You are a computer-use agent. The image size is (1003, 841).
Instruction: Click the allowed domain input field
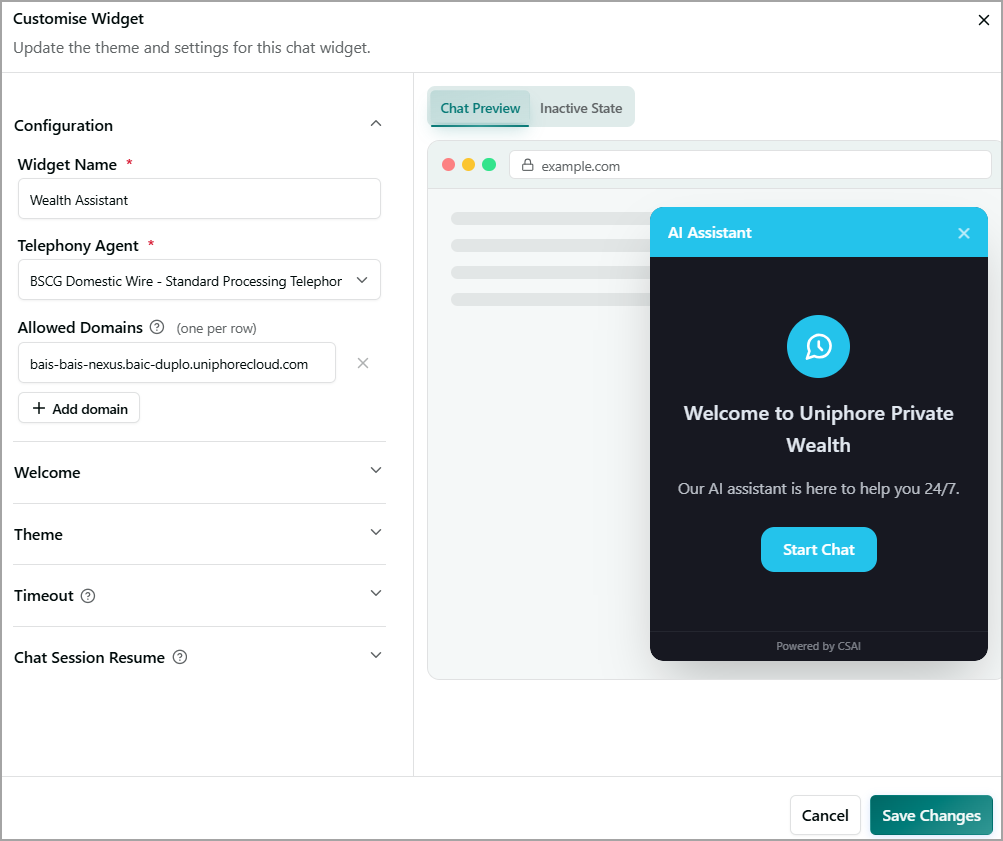[x=177, y=363]
